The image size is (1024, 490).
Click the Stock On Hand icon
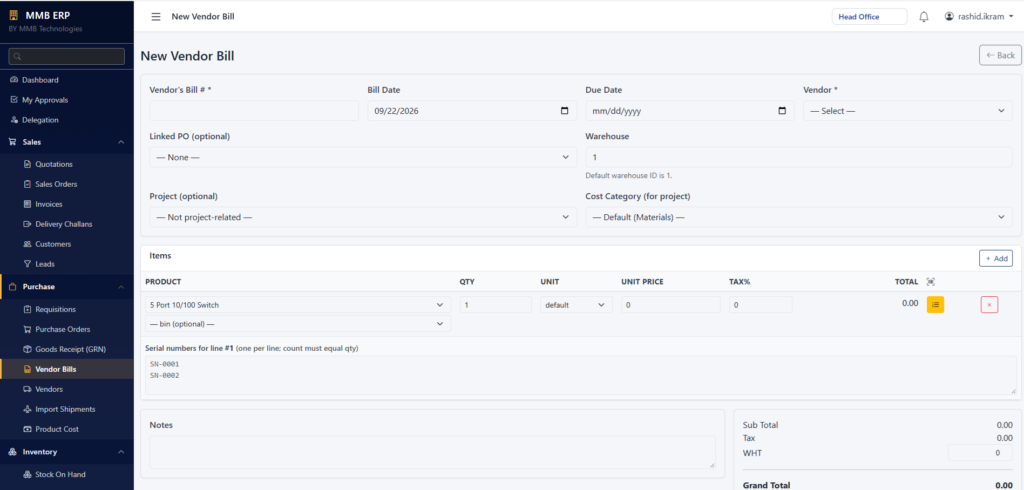[27, 474]
